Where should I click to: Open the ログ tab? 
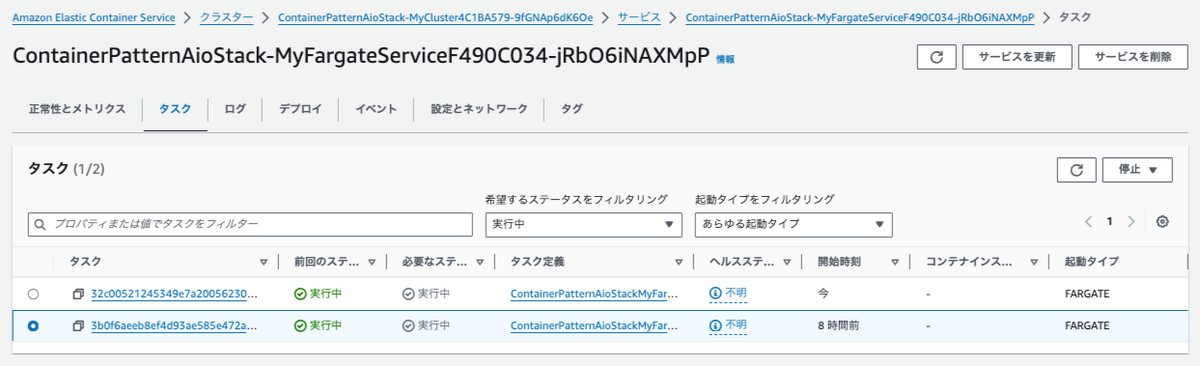235,109
